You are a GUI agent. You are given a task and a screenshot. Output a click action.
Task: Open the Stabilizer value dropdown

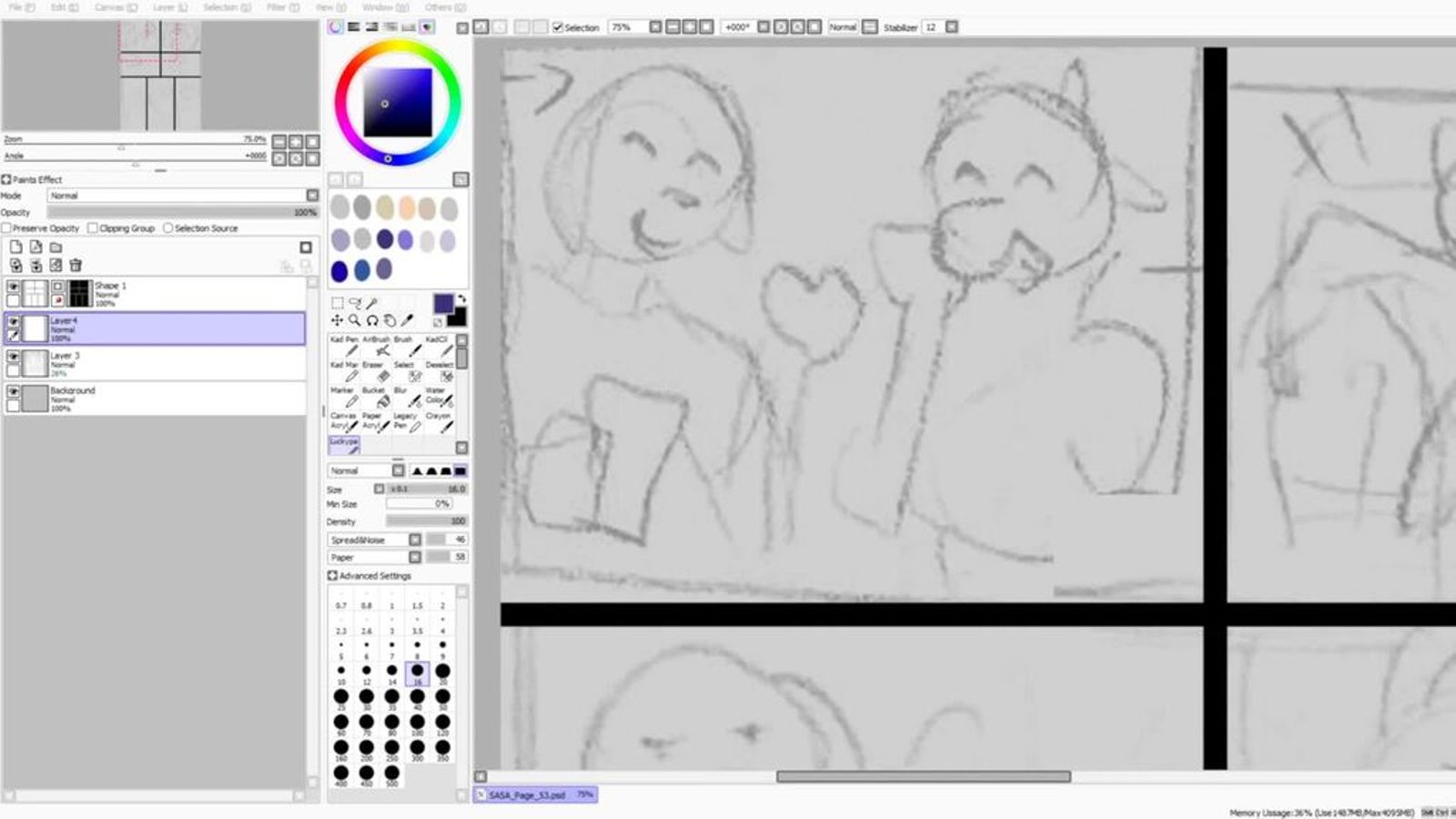tap(952, 27)
